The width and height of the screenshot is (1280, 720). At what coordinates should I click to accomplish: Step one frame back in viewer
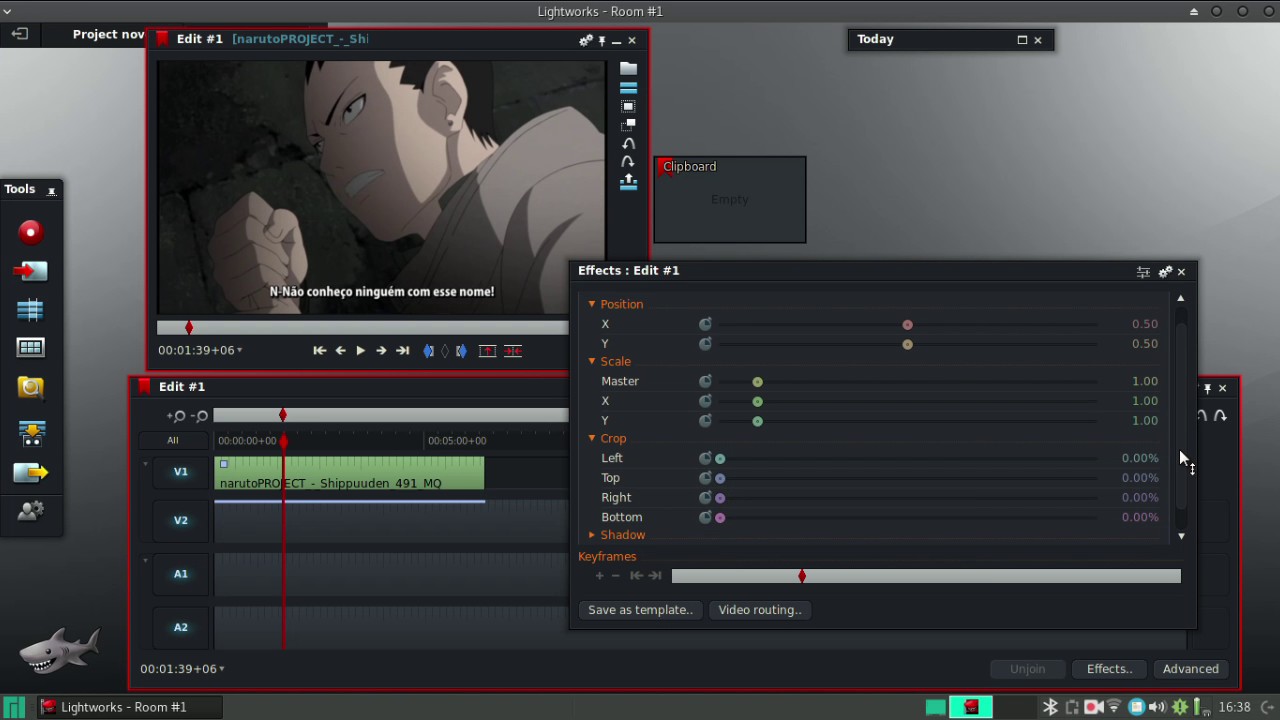(340, 351)
